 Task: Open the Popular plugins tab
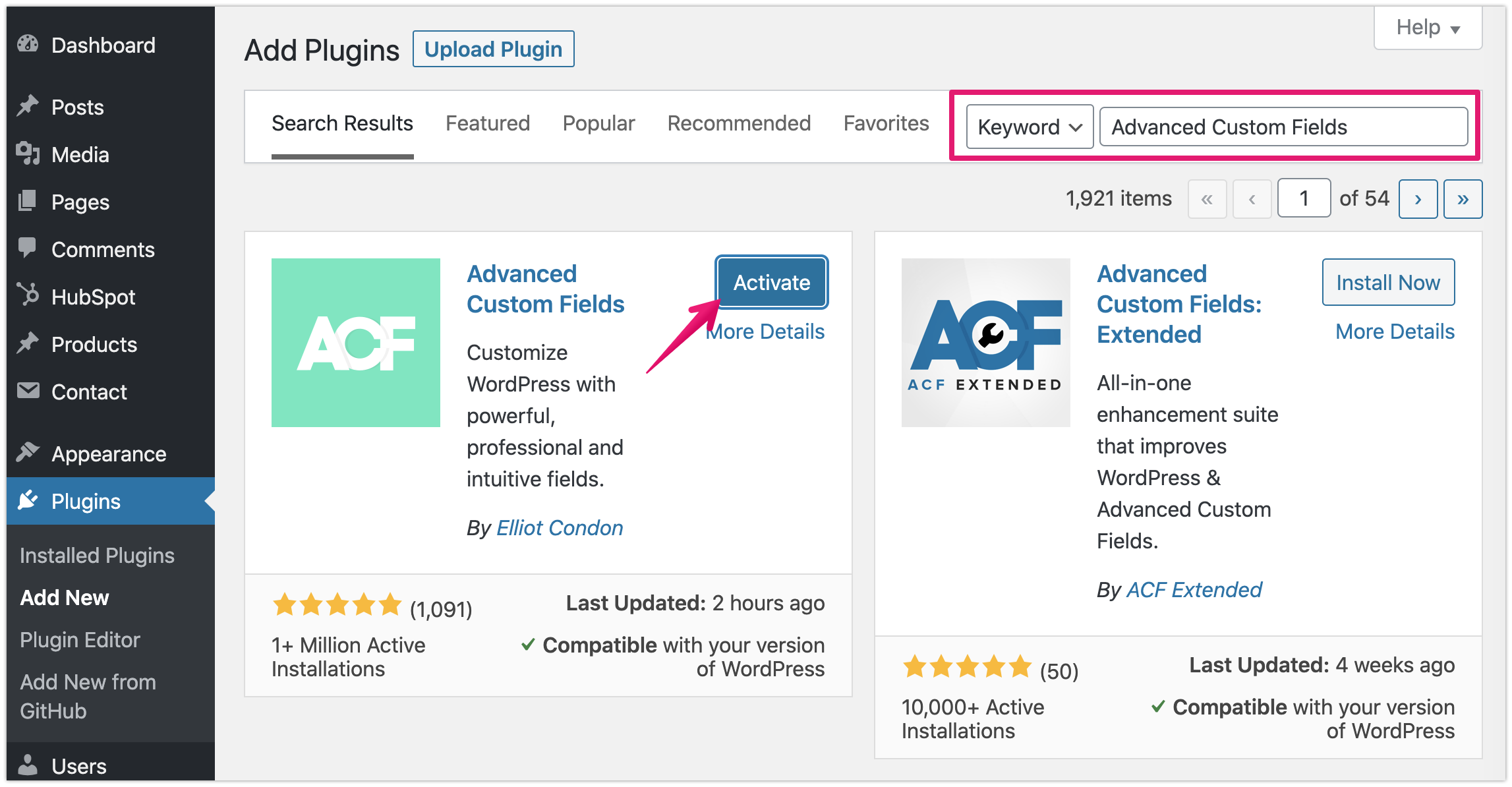click(598, 124)
